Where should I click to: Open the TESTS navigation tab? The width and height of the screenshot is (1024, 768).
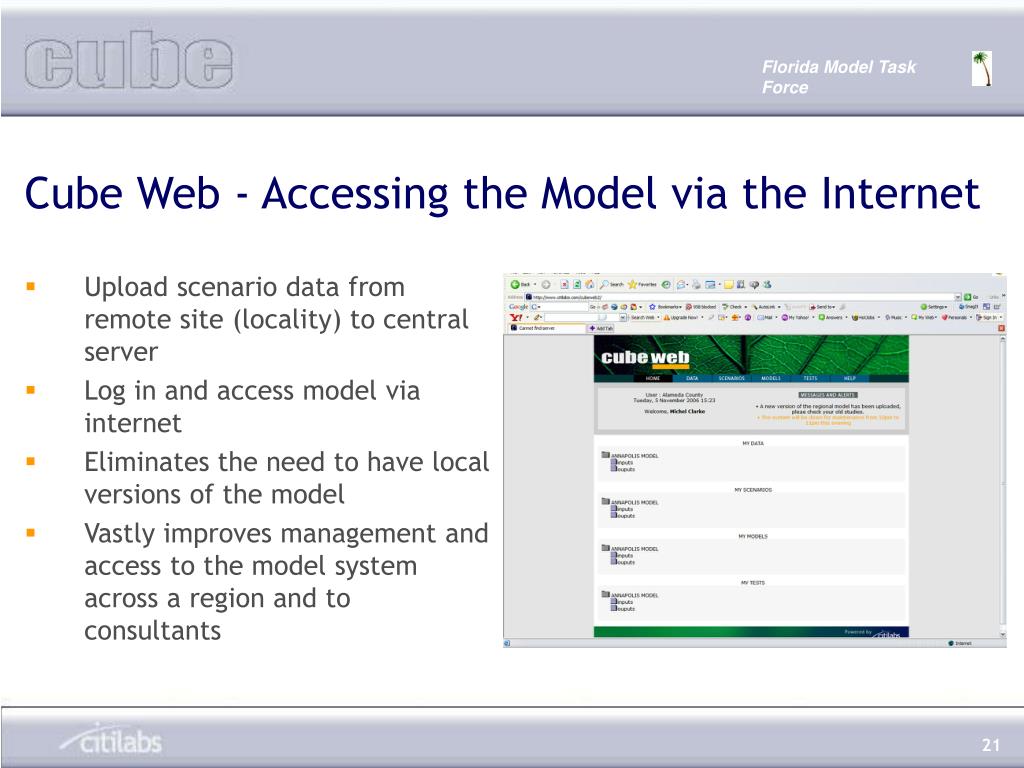click(x=810, y=378)
